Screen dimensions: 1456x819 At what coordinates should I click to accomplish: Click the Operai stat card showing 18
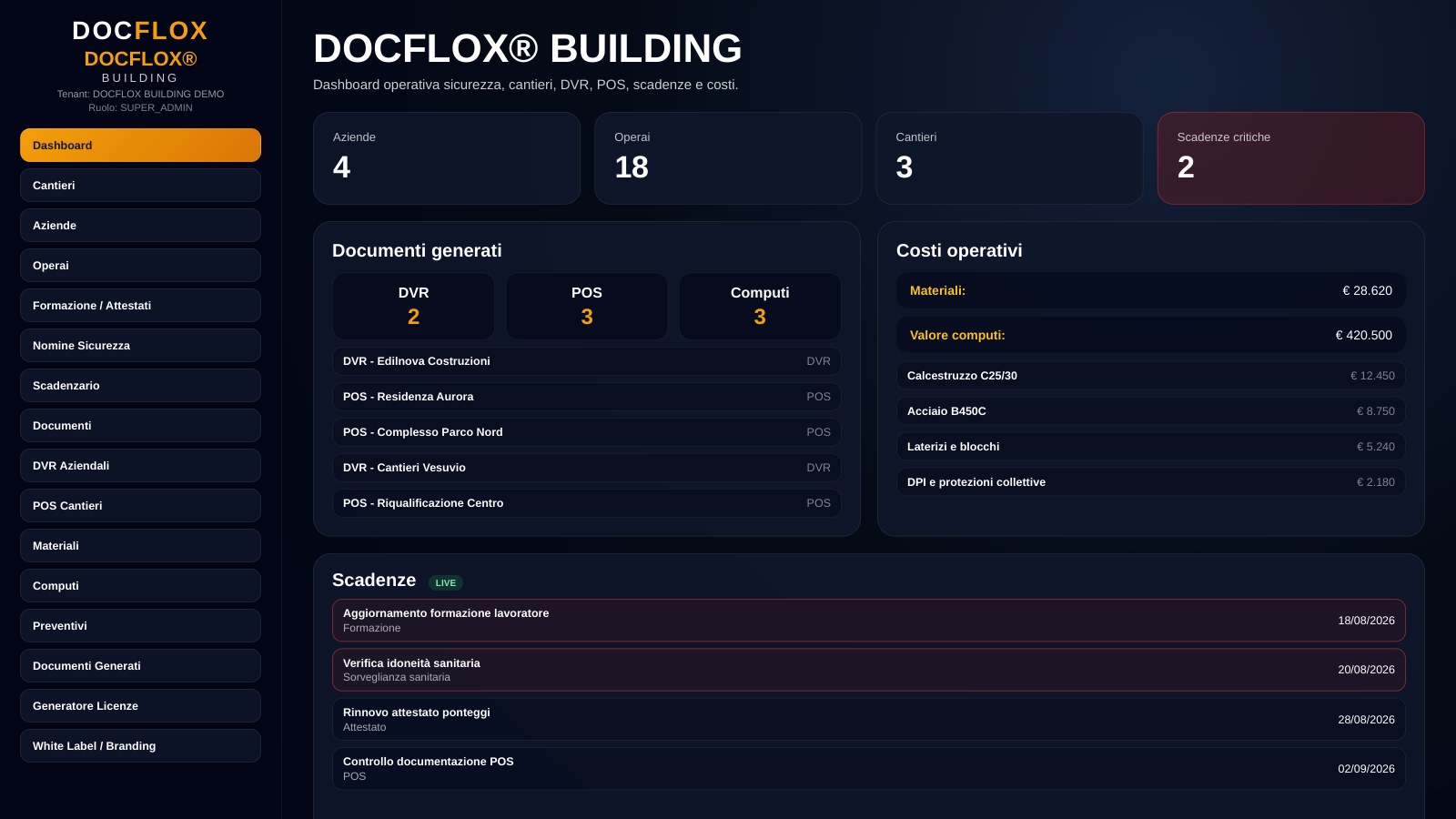point(728,158)
